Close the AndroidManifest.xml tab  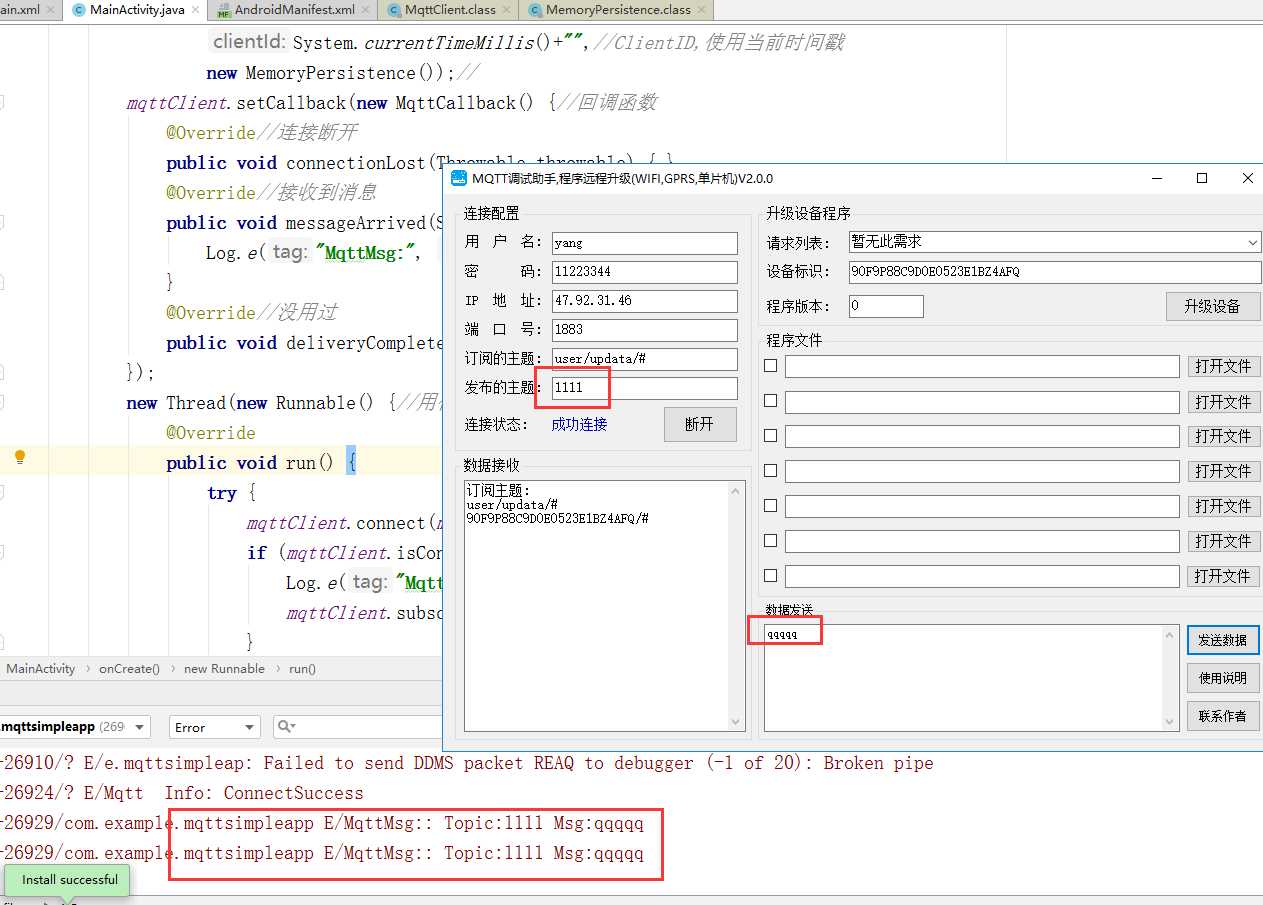pyautogui.click(x=367, y=10)
